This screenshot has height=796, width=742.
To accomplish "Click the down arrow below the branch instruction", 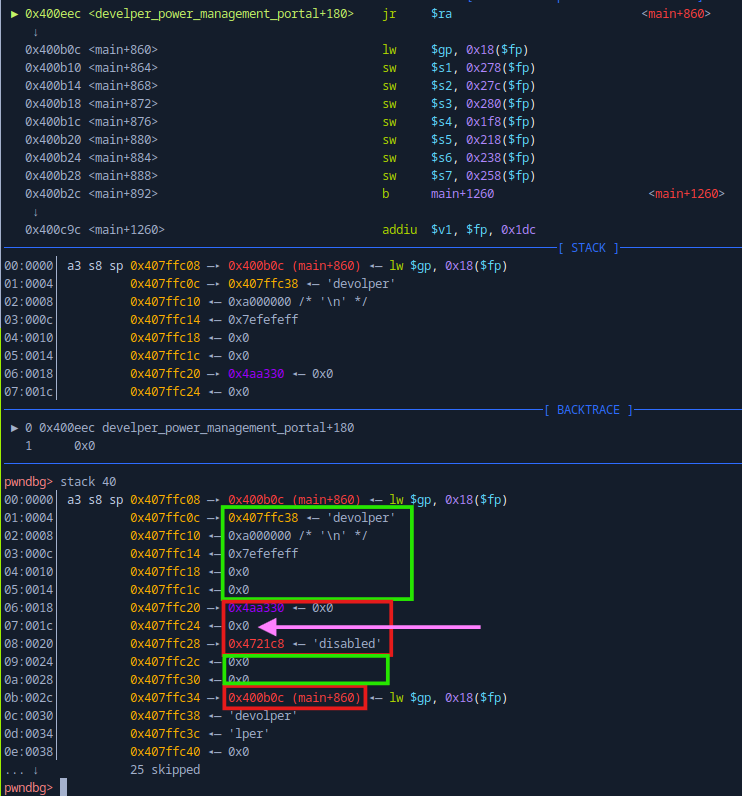I will (35, 212).
